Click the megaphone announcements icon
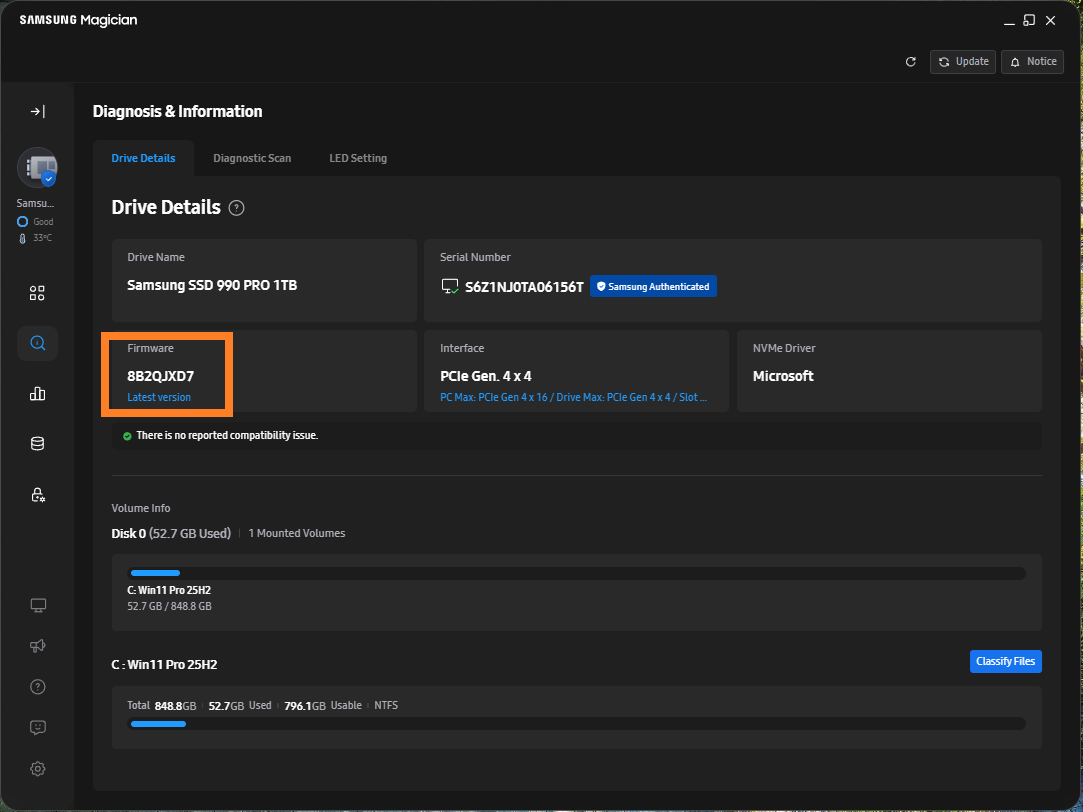This screenshot has width=1083, height=812. click(37, 646)
